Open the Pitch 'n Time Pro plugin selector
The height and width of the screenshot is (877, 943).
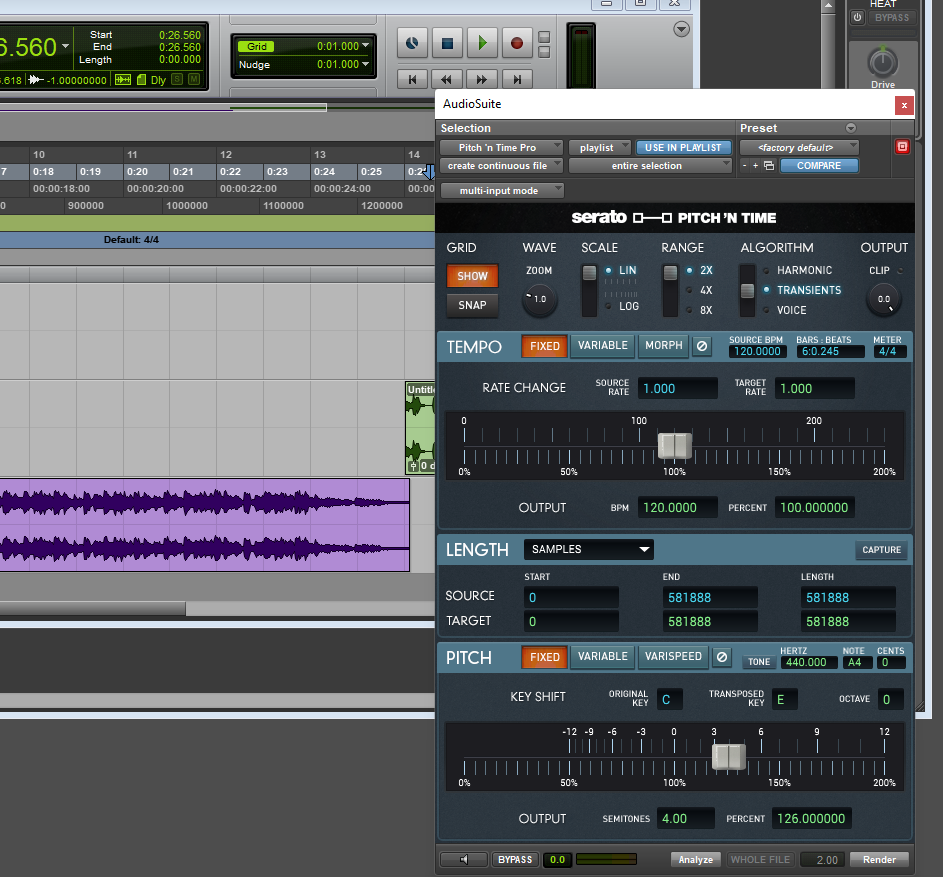[x=501, y=148]
